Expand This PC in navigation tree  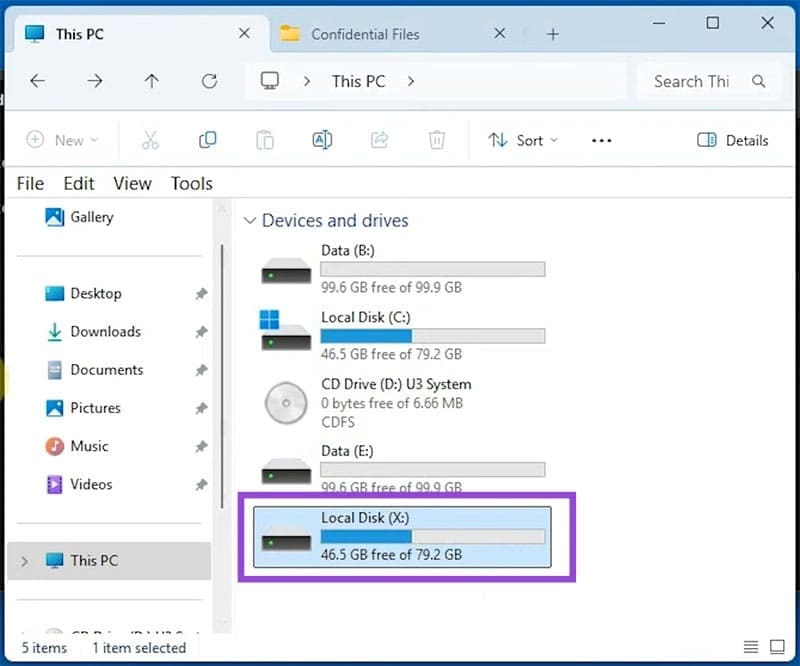click(x=24, y=561)
